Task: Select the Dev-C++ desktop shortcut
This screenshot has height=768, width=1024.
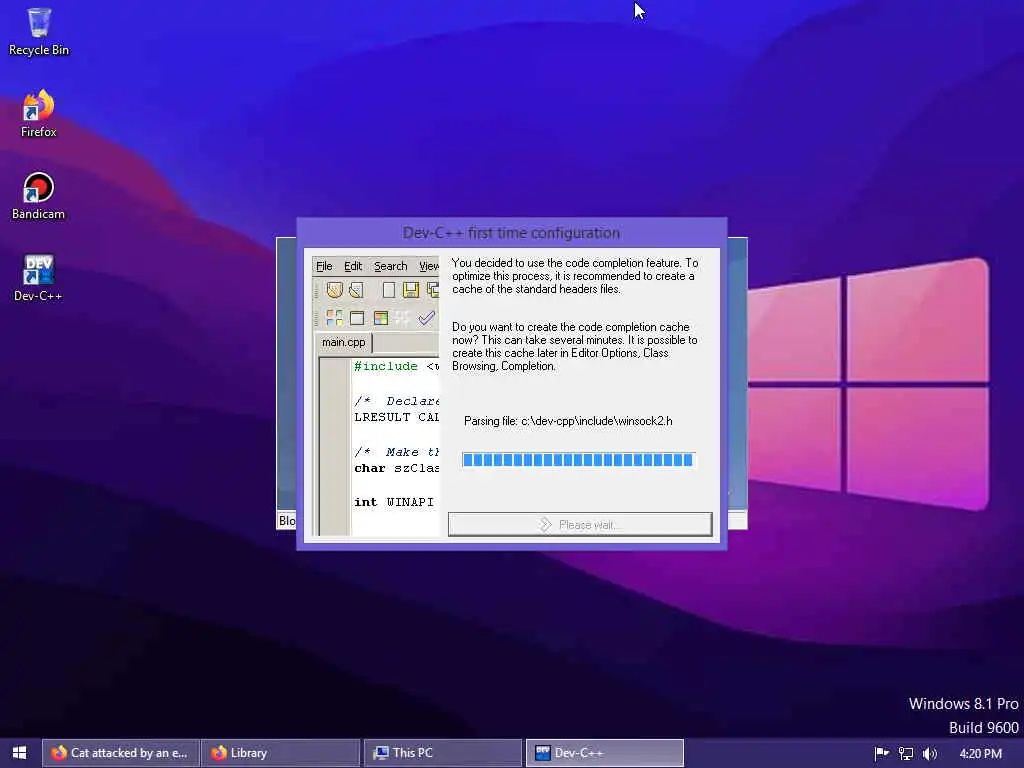Action: coord(39,278)
